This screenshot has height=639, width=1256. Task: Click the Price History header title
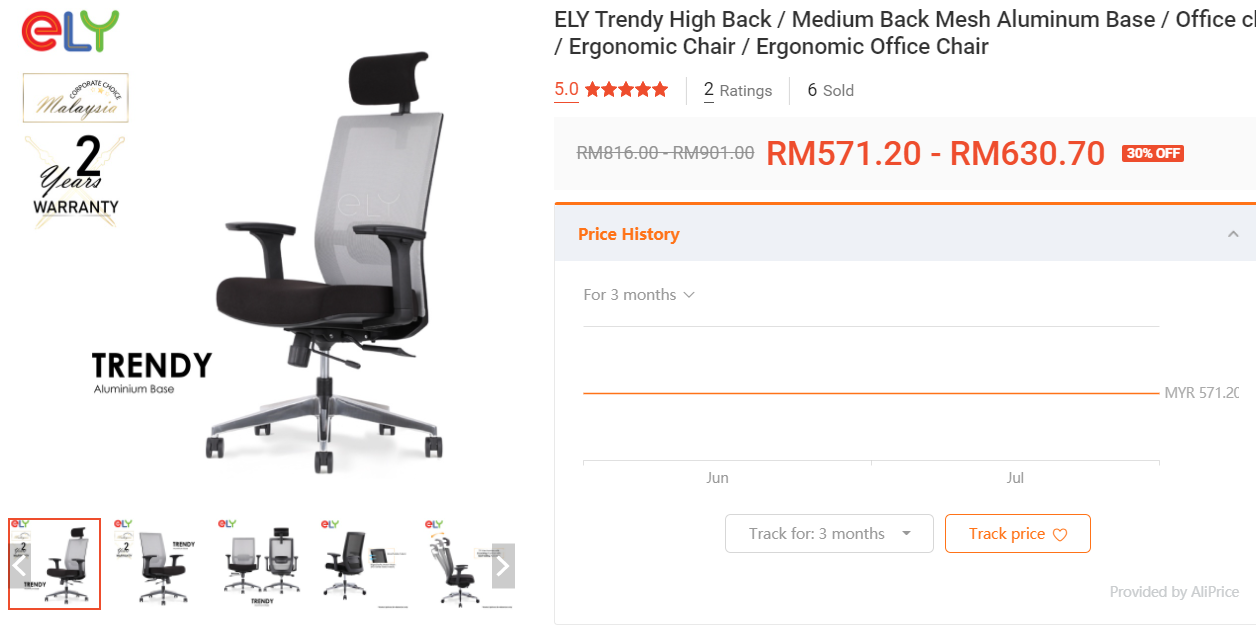coord(629,234)
